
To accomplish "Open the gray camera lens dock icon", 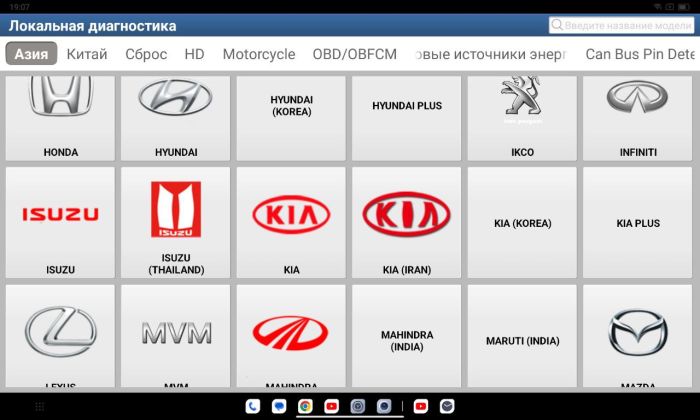I will (384, 406).
